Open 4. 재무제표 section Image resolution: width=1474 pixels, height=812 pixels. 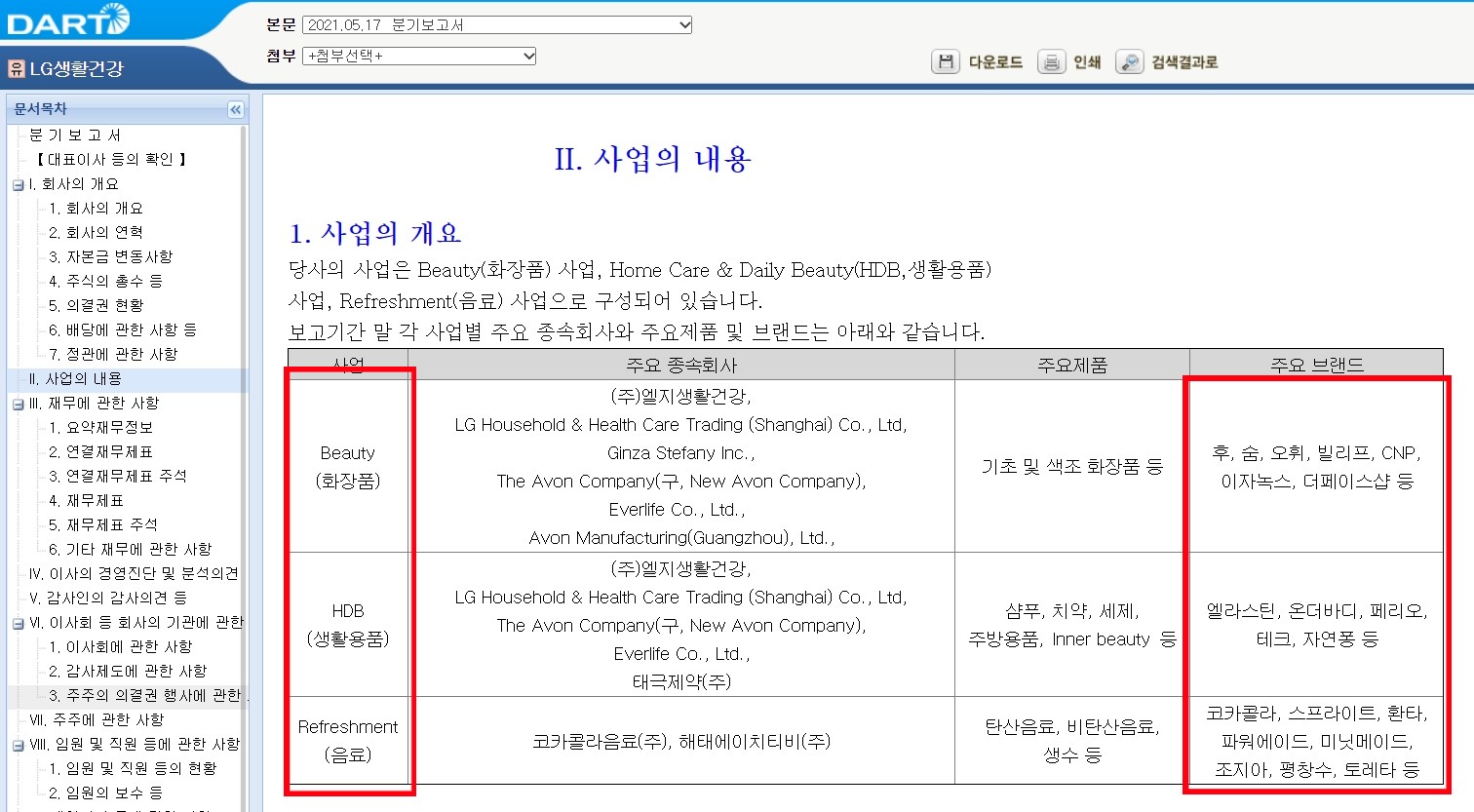click(86, 500)
